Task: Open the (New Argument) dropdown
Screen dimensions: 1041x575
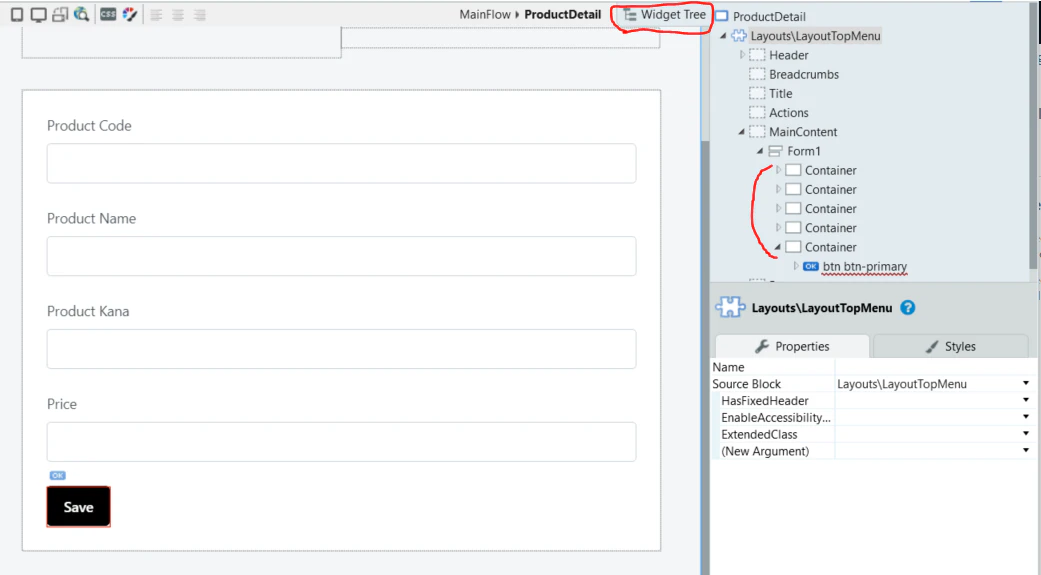Action: (x=1026, y=451)
